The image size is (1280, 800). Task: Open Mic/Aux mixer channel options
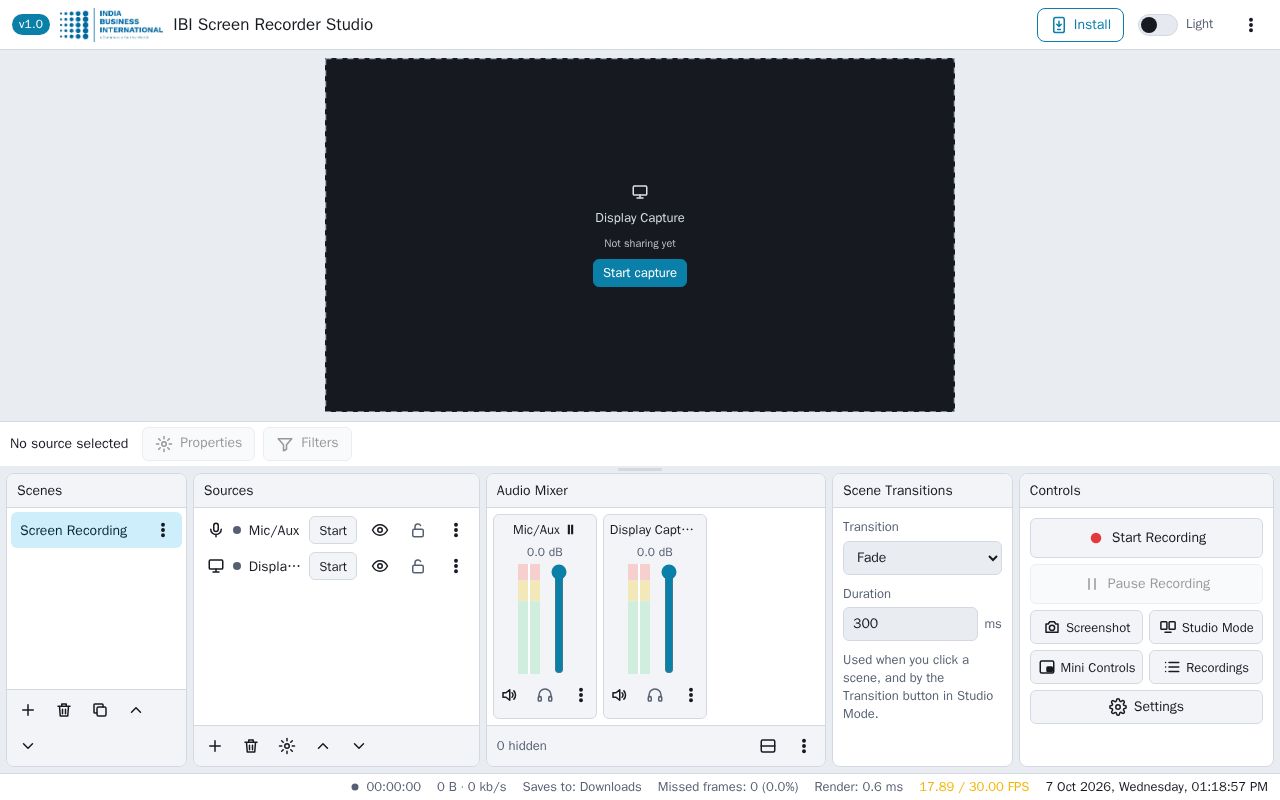(581, 695)
